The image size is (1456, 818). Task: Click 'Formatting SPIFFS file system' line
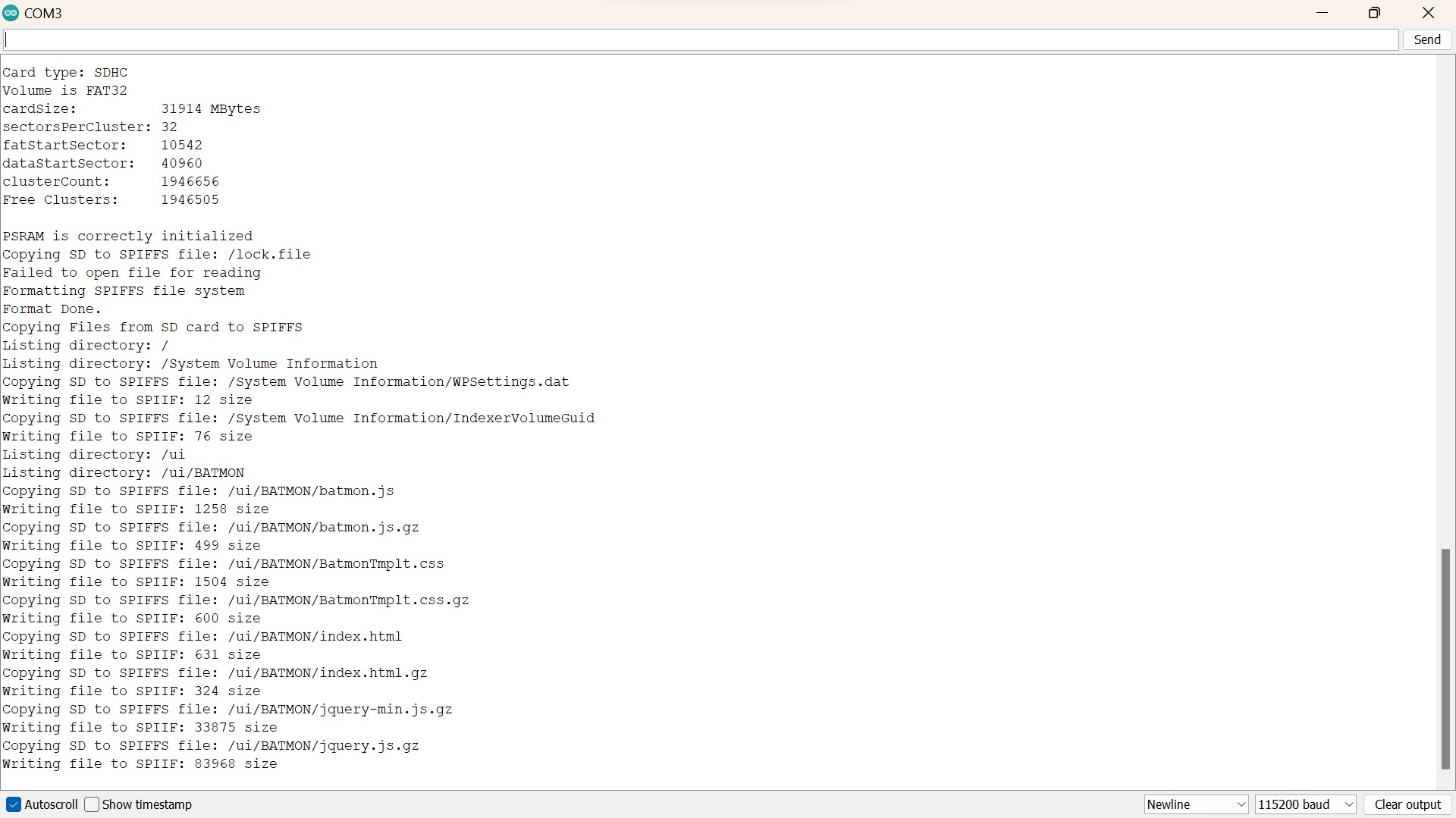[x=124, y=291]
